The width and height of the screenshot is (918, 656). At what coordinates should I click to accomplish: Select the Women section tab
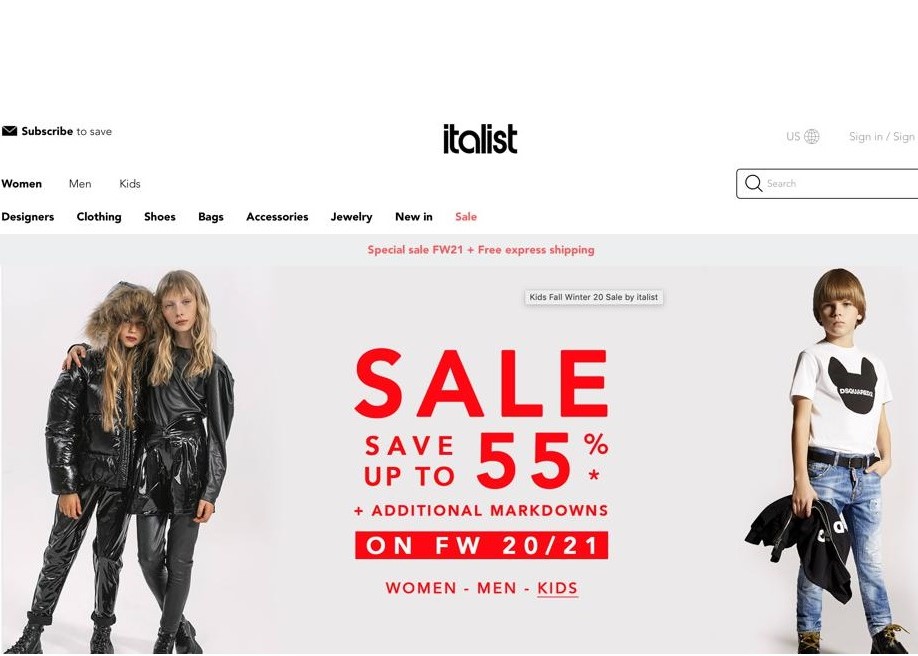pyautogui.click(x=22, y=184)
